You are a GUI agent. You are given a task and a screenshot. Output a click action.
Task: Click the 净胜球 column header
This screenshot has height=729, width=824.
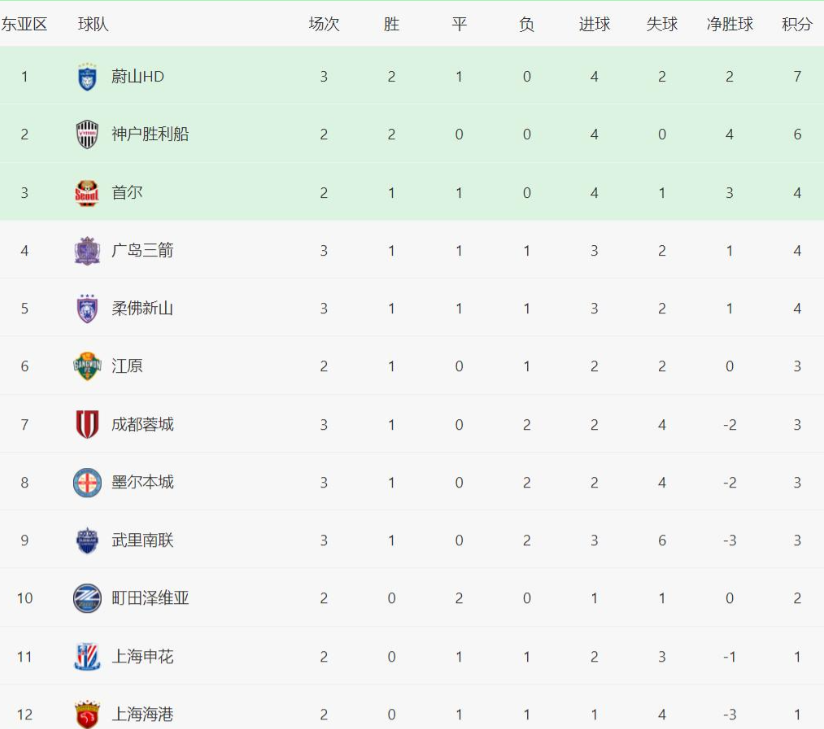pyautogui.click(x=730, y=24)
